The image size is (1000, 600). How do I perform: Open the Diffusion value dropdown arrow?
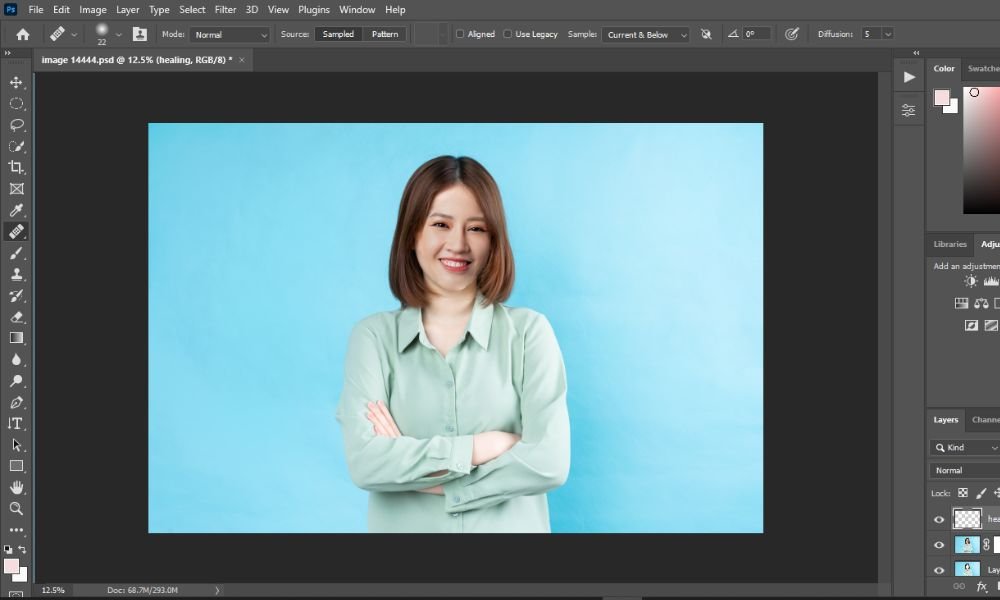pos(888,34)
